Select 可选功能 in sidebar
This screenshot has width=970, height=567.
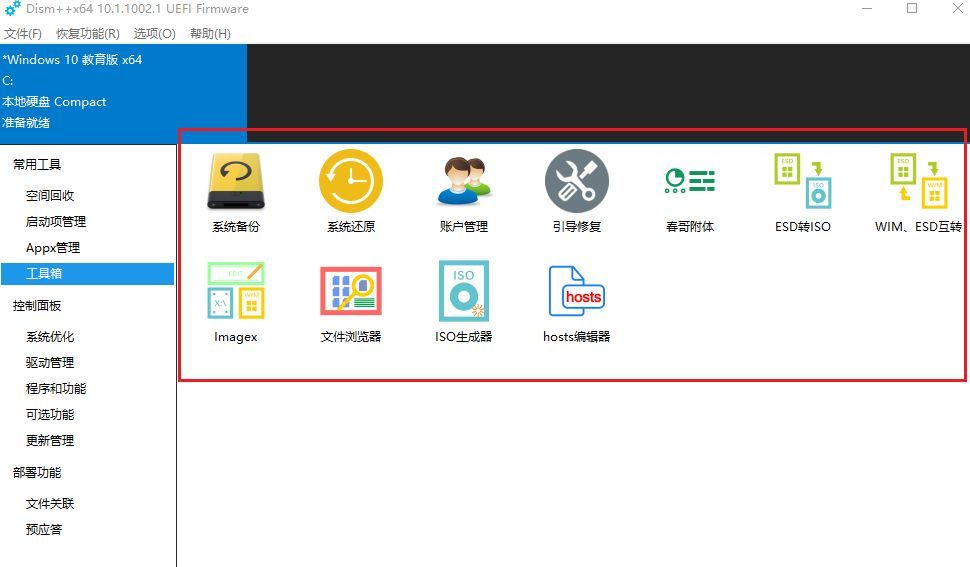click(50, 414)
